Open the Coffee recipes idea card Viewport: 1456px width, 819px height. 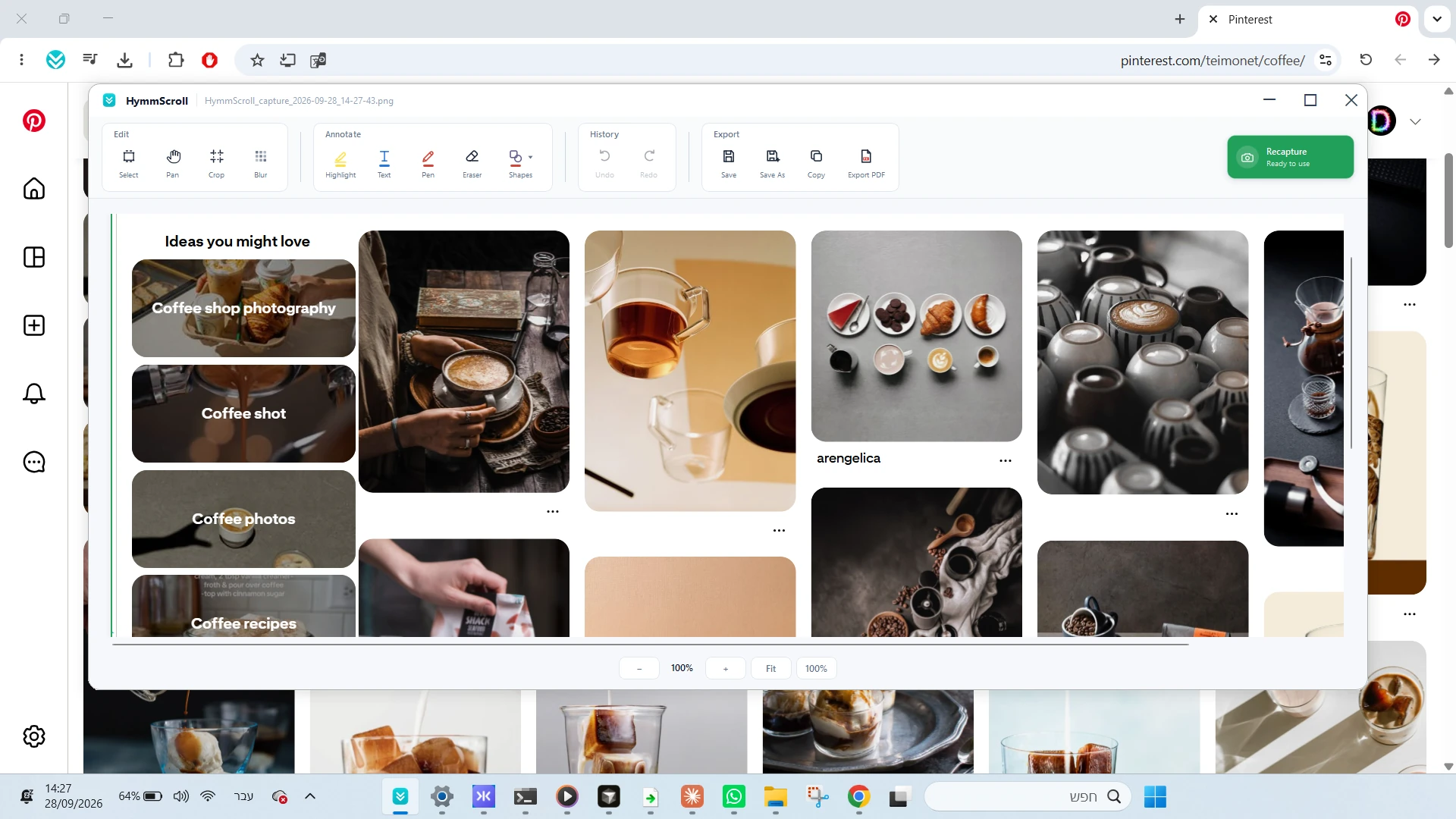coord(243,606)
